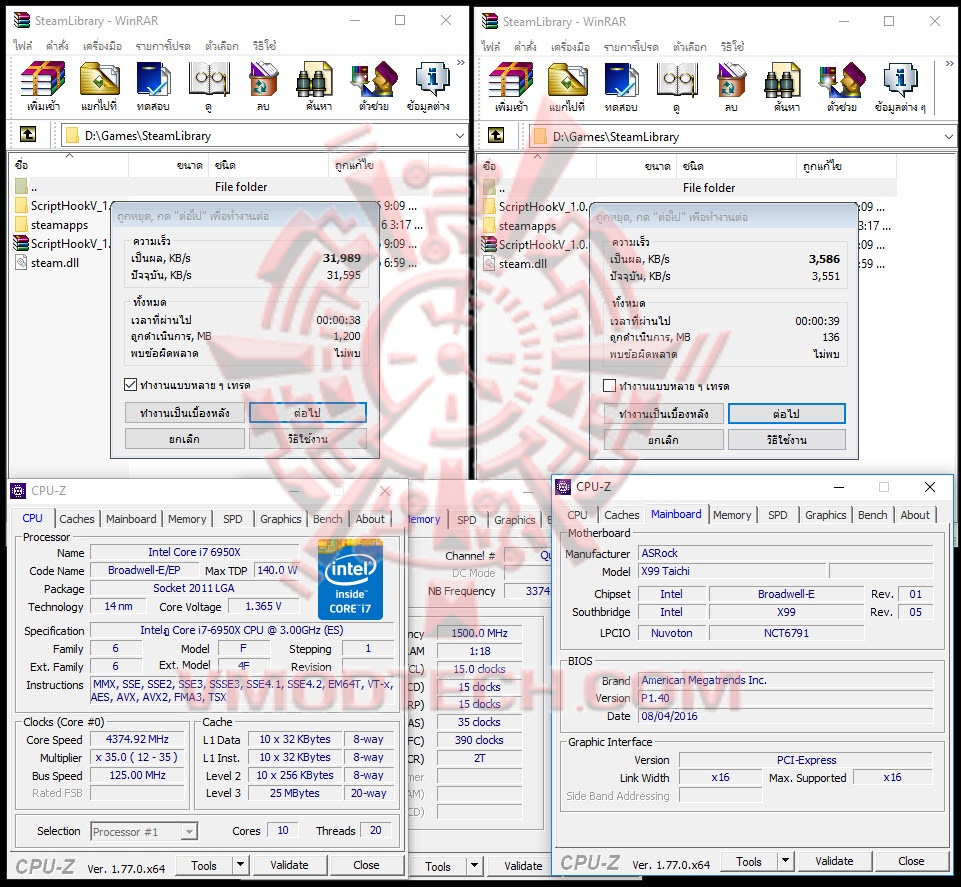Image resolution: width=961 pixels, height=887 pixels.
Task: Switch to Graphics tab in right CPU-Z
Action: pos(826,515)
